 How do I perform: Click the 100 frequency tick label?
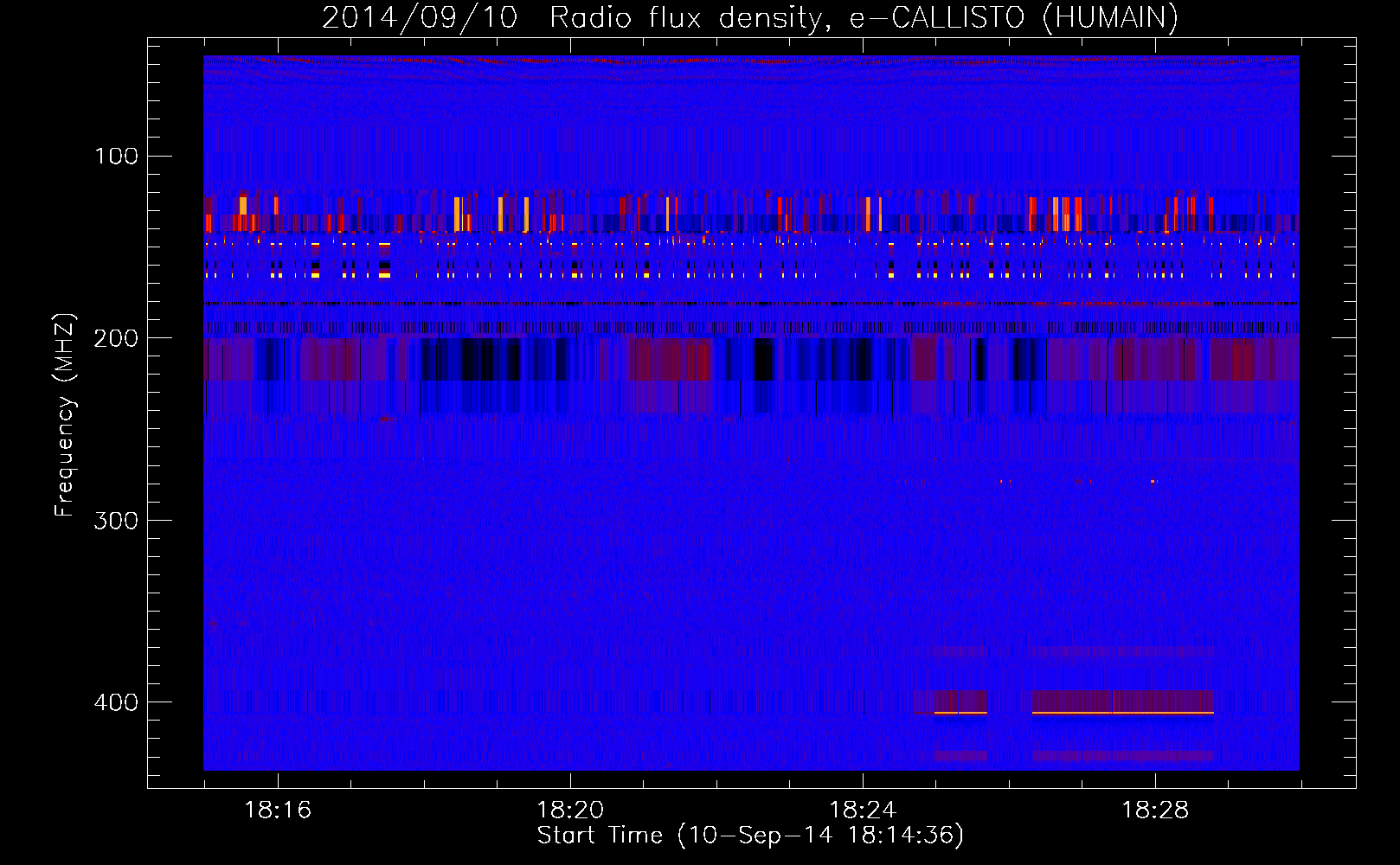pos(117,156)
